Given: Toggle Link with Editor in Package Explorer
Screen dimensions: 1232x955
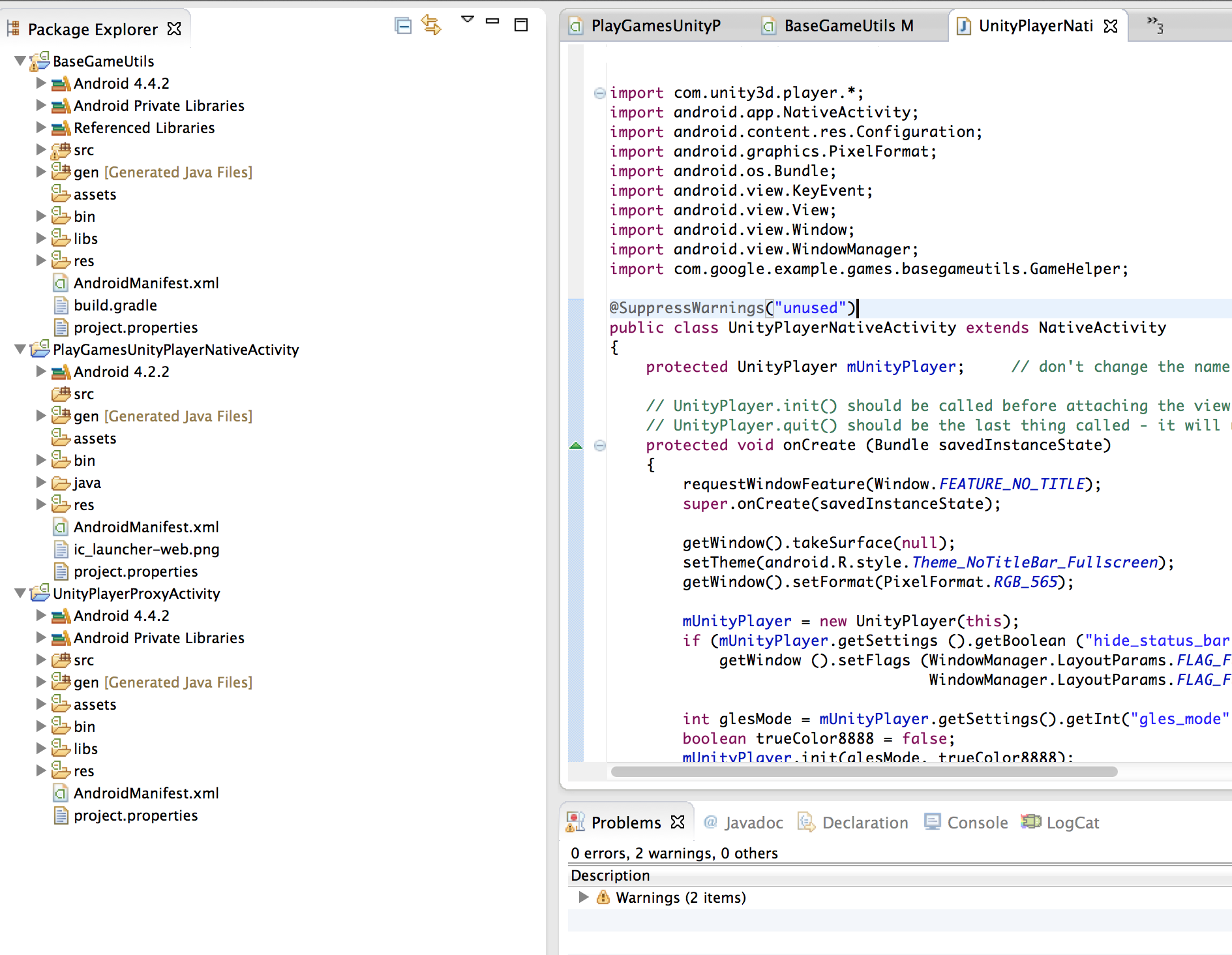Looking at the screenshot, I should (431, 25).
